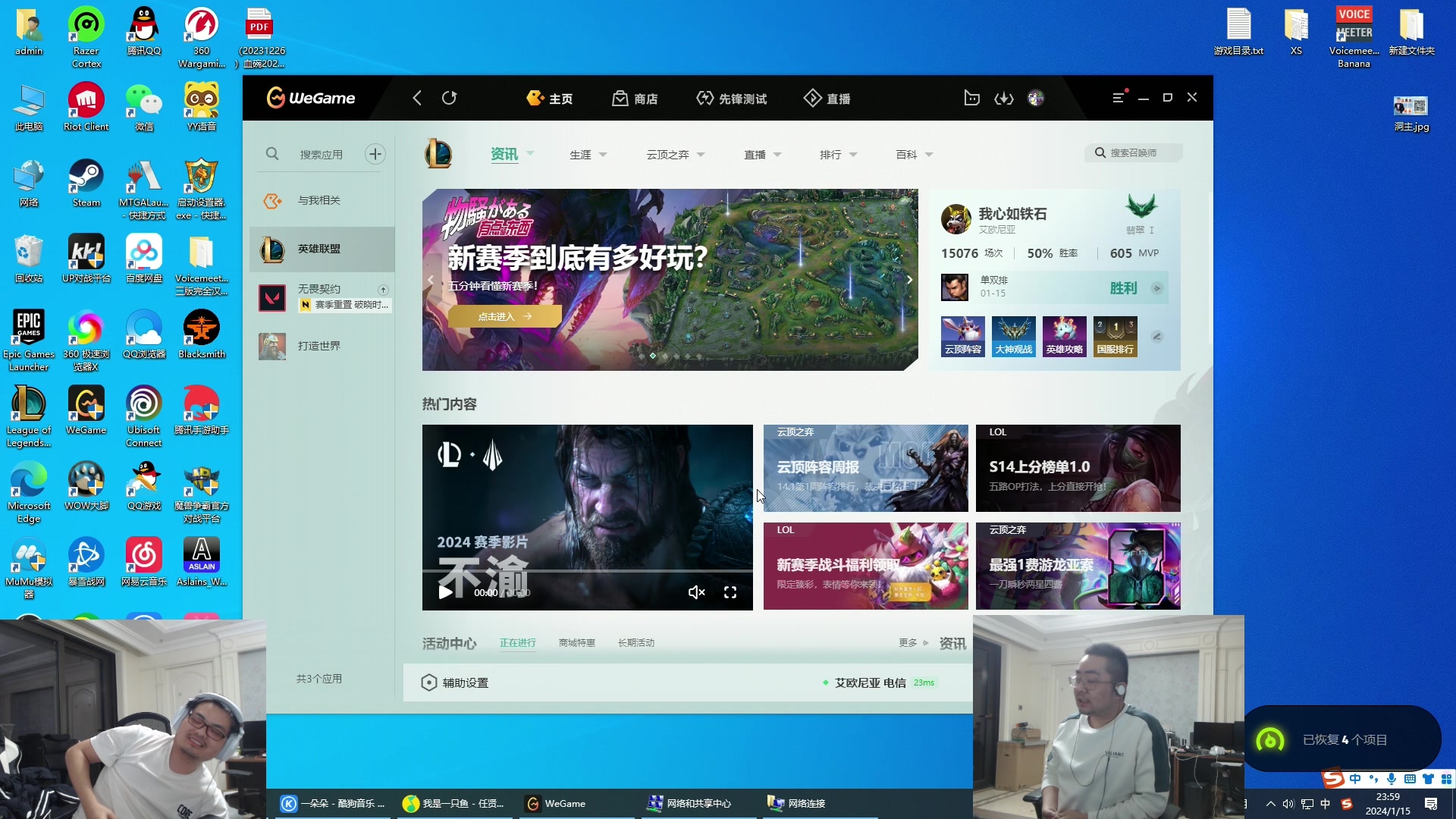This screenshot has width=1456, height=819.
Task: Select 与我相关 in the sidebar
Action: (x=322, y=200)
